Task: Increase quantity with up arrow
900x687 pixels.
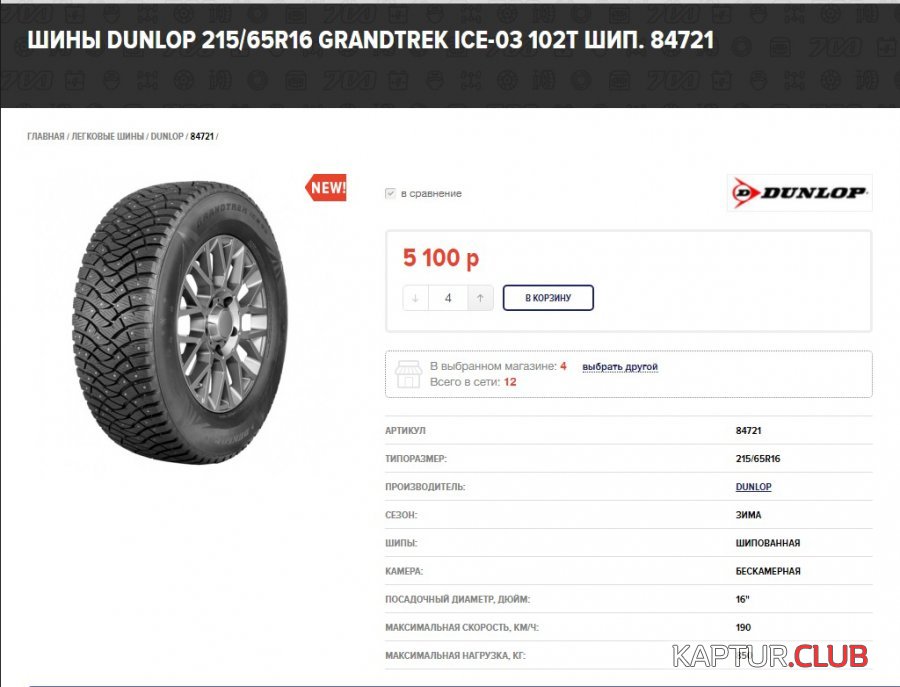Action: pyautogui.click(x=480, y=298)
